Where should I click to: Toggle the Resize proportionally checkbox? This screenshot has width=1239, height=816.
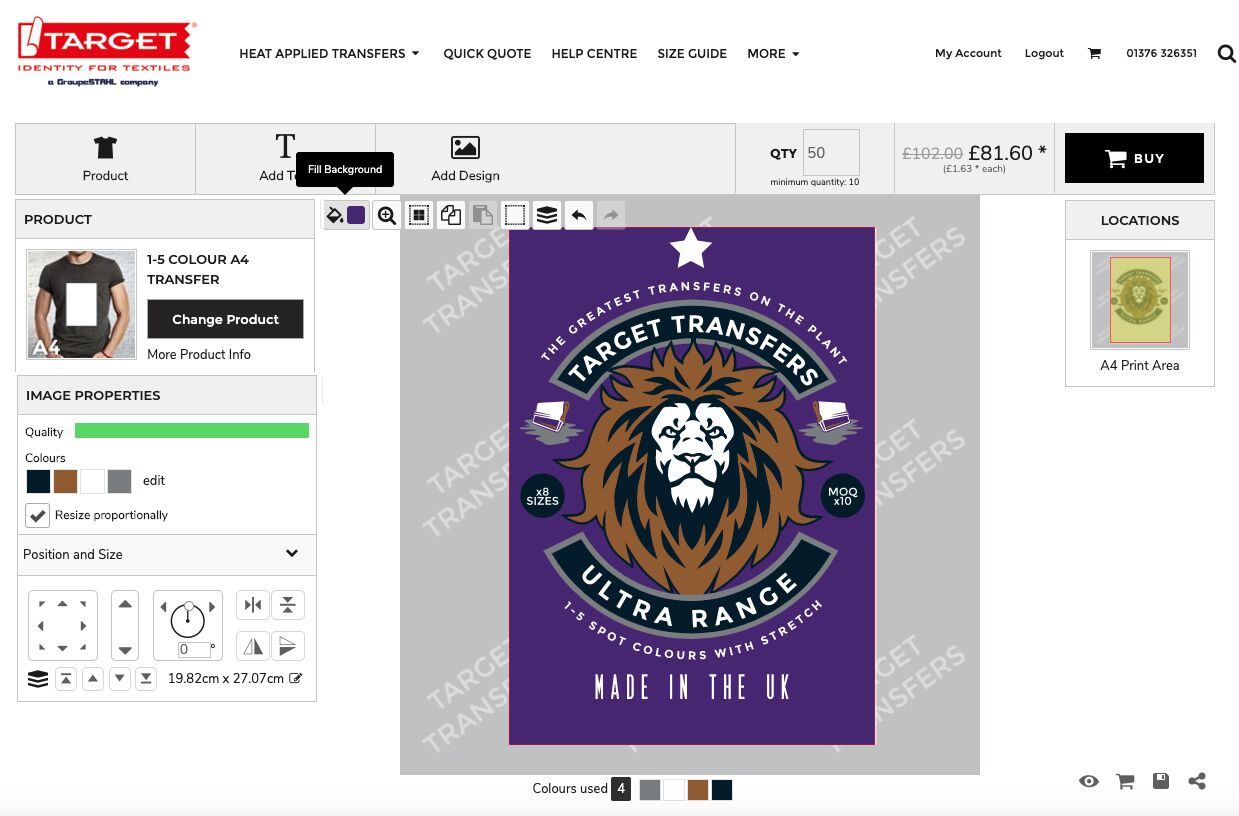pyautogui.click(x=38, y=515)
